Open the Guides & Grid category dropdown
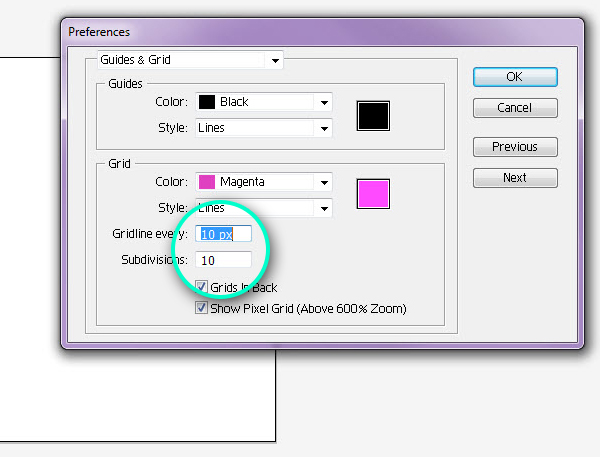 click(190, 60)
